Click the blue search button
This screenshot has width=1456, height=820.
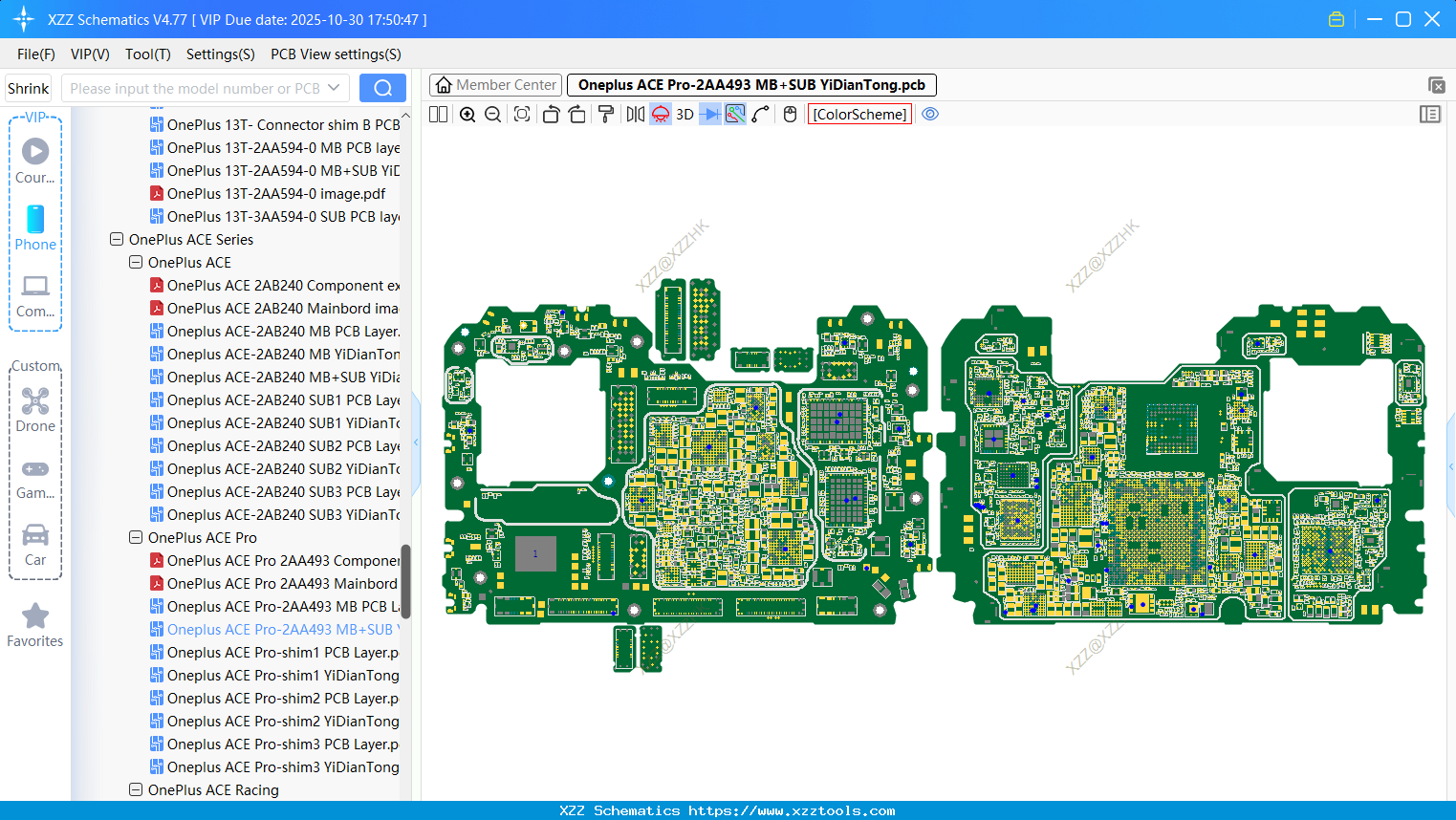pyautogui.click(x=382, y=88)
